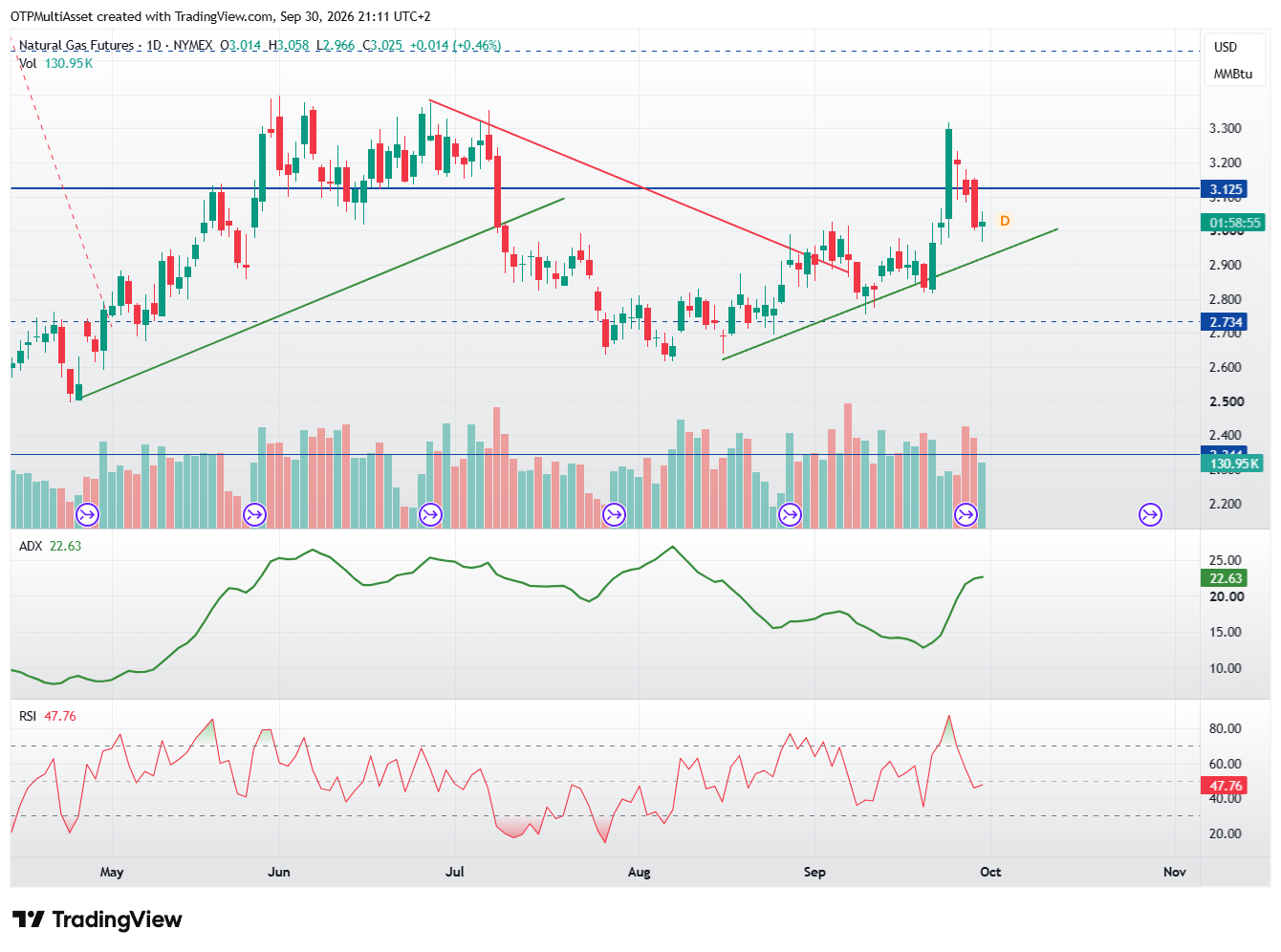This screenshot has width=1281, height=952.
Task: Click the OTPMultiAsset created with TradingView.com header text
Action: coord(221,16)
